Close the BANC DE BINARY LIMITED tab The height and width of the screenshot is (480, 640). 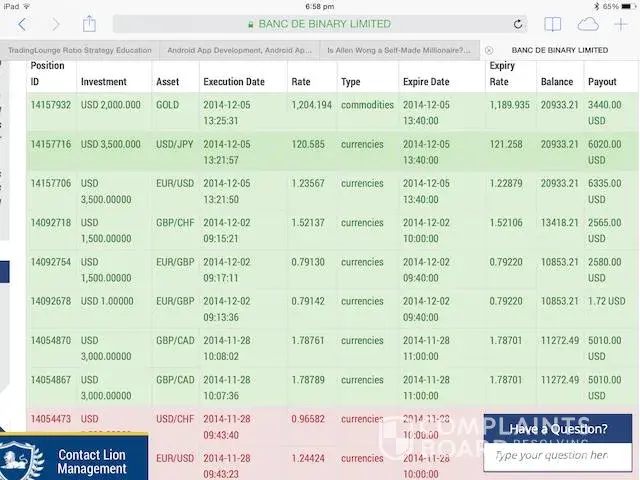click(489, 50)
